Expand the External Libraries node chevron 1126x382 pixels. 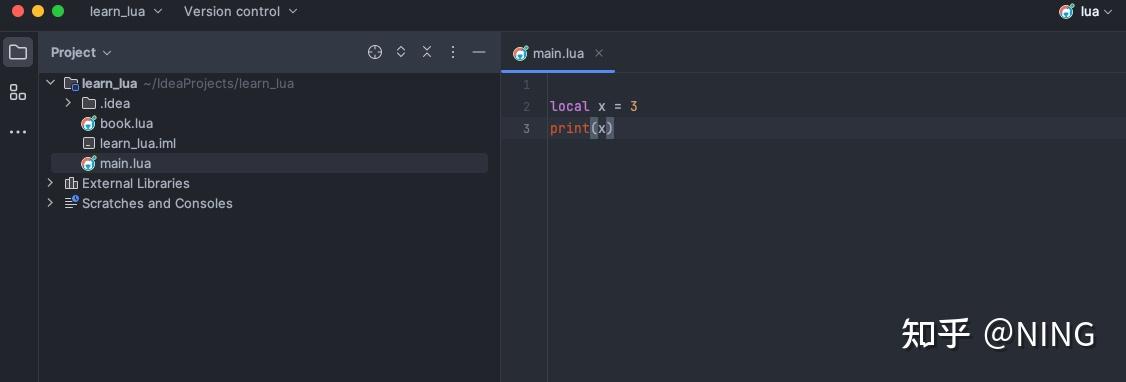tap(50, 183)
